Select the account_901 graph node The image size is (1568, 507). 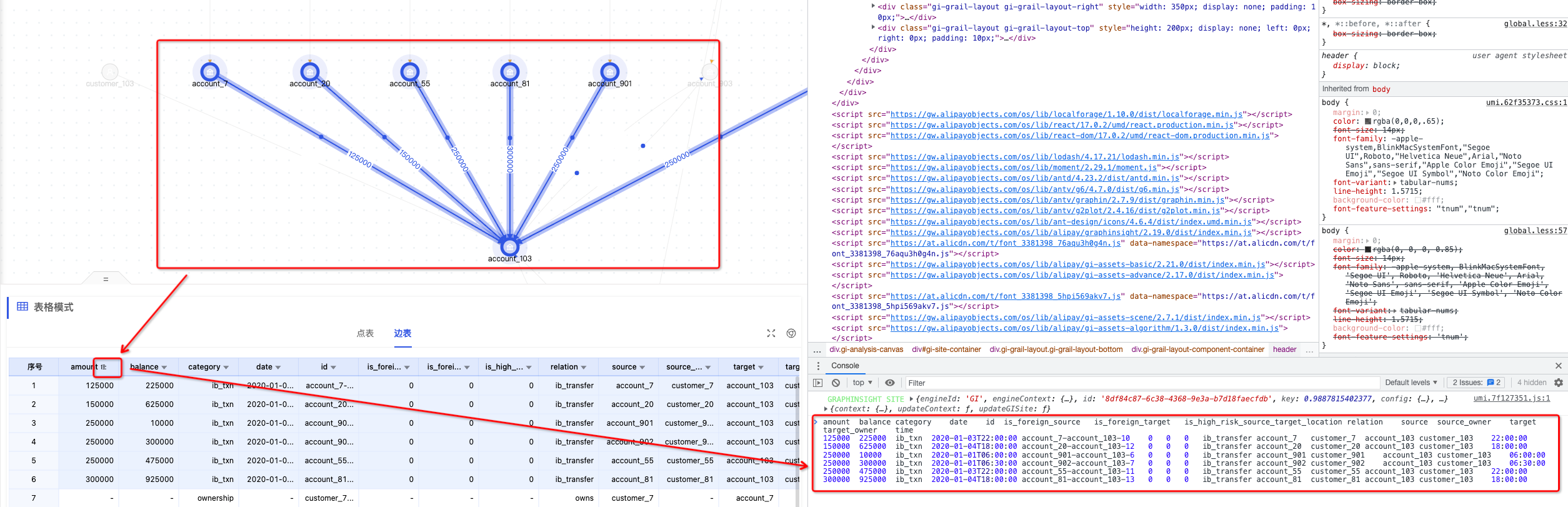pyautogui.click(x=610, y=72)
